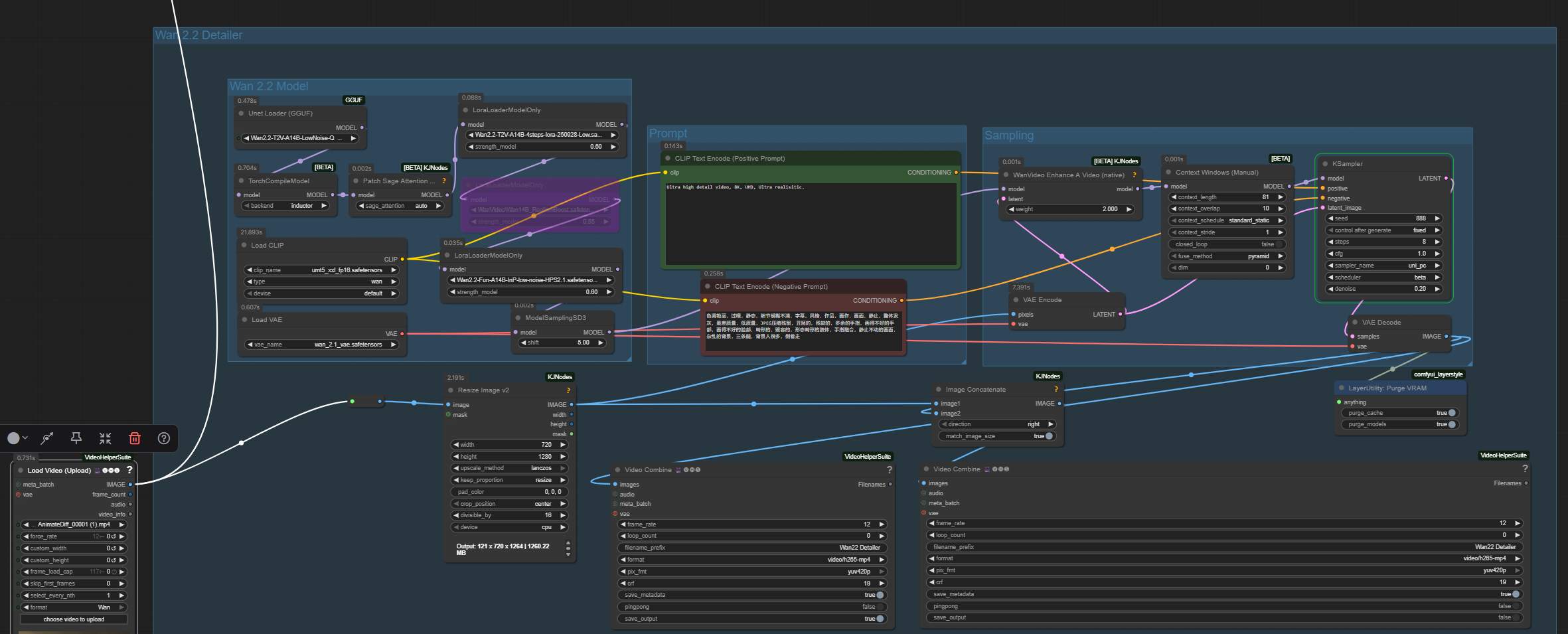Open the node color picker in the selection toolbox
The height and width of the screenshot is (634, 1568).
point(17,438)
